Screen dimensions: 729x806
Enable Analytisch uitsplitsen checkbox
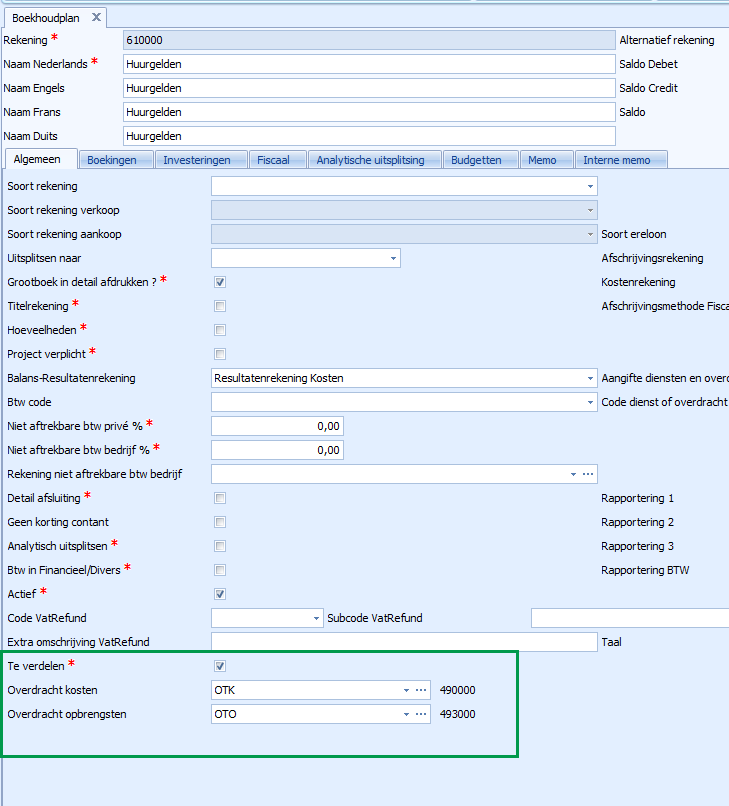pyautogui.click(x=220, y=546)
